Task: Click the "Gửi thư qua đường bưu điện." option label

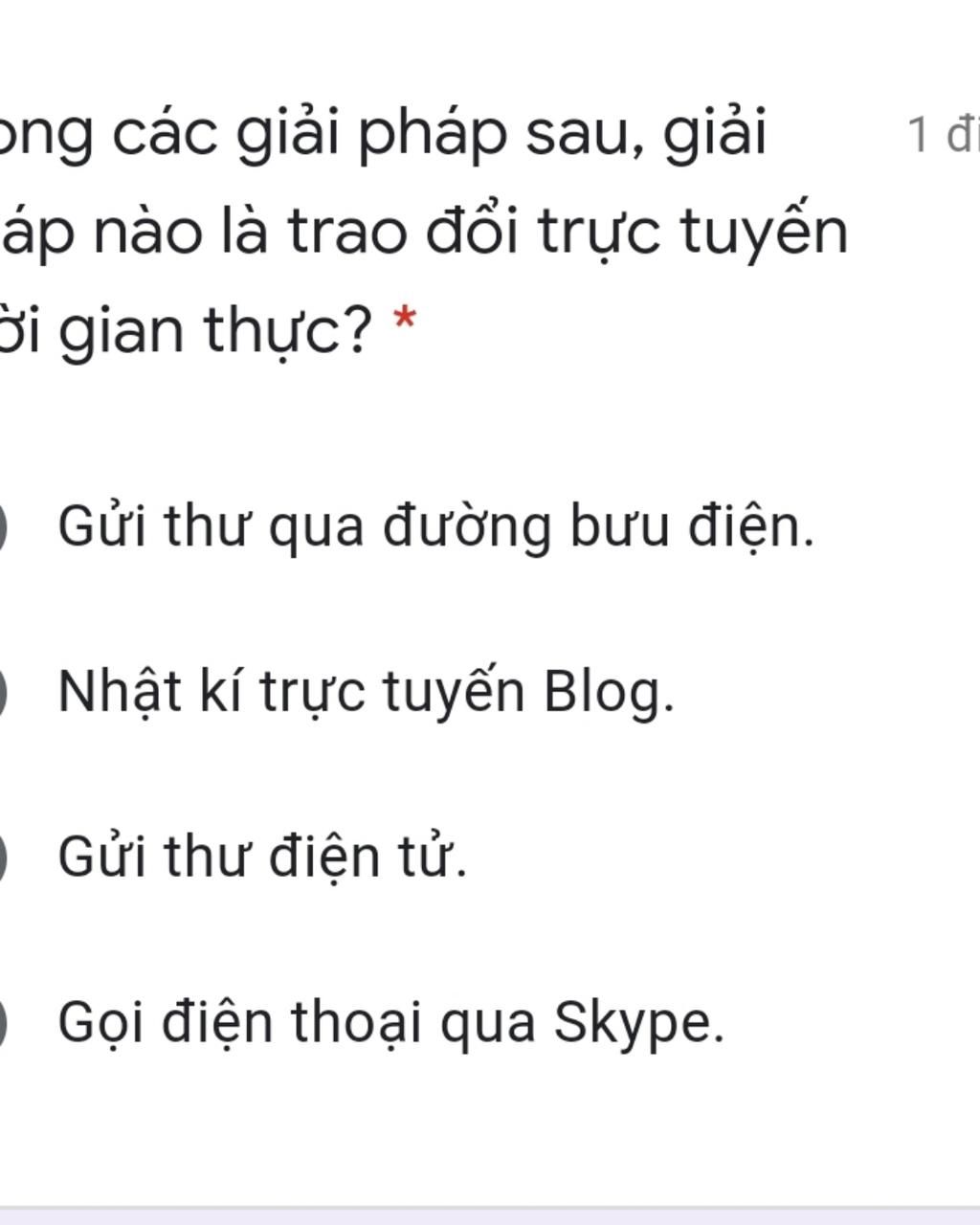Action: [x=435, y=527]
